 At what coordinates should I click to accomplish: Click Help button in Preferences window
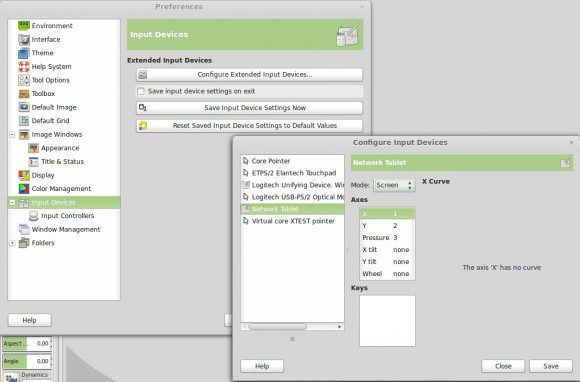coord(30,320)
